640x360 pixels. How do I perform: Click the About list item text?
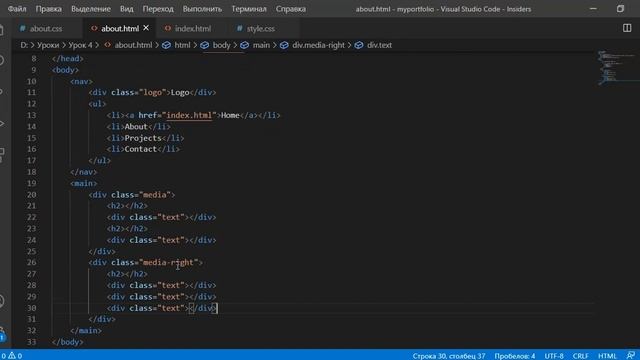pos(136,127)
